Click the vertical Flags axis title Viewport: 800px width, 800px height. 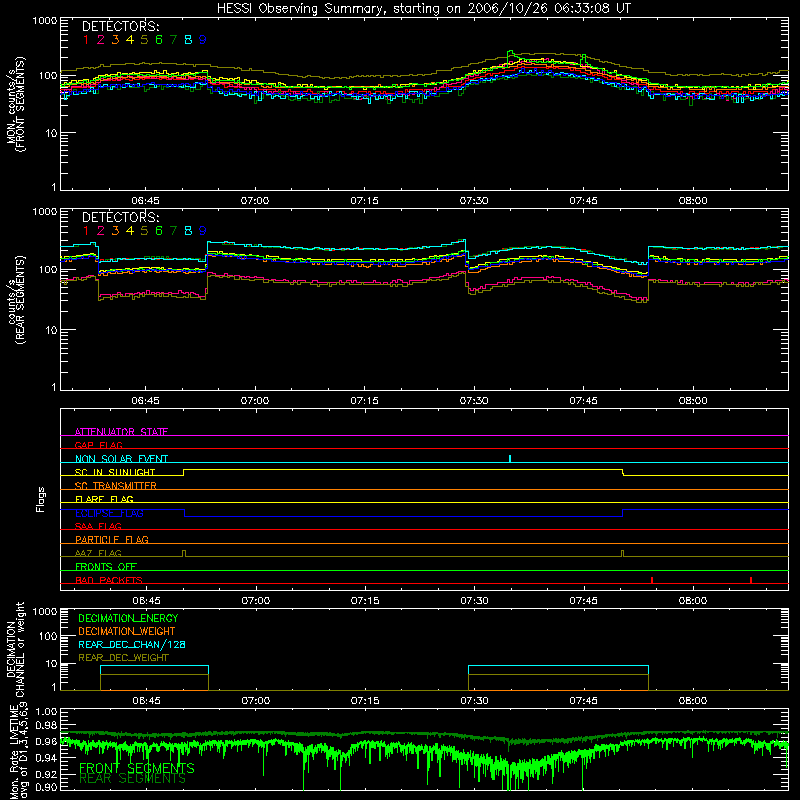pos(41,499)
